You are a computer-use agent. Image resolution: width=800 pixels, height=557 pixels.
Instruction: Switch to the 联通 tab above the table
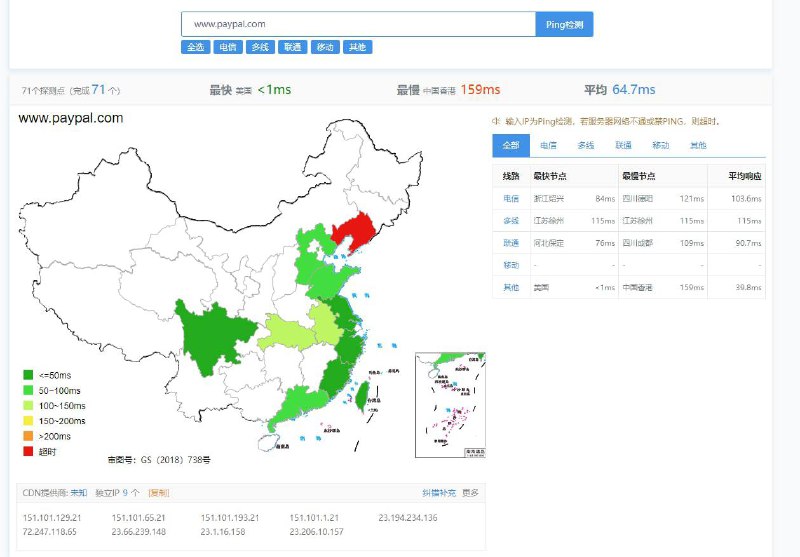coord(623,145)
